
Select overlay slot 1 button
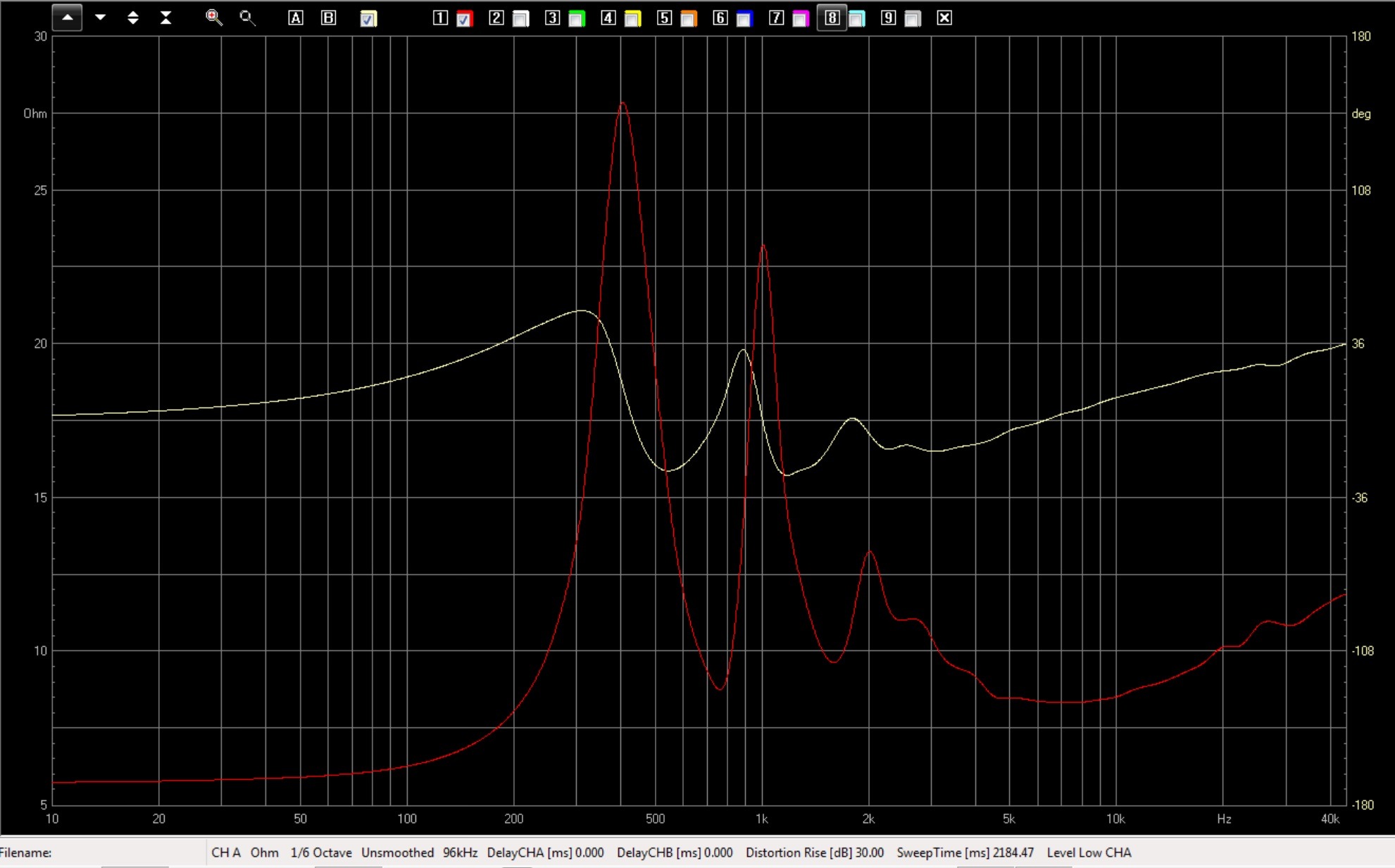pos(440,18)
